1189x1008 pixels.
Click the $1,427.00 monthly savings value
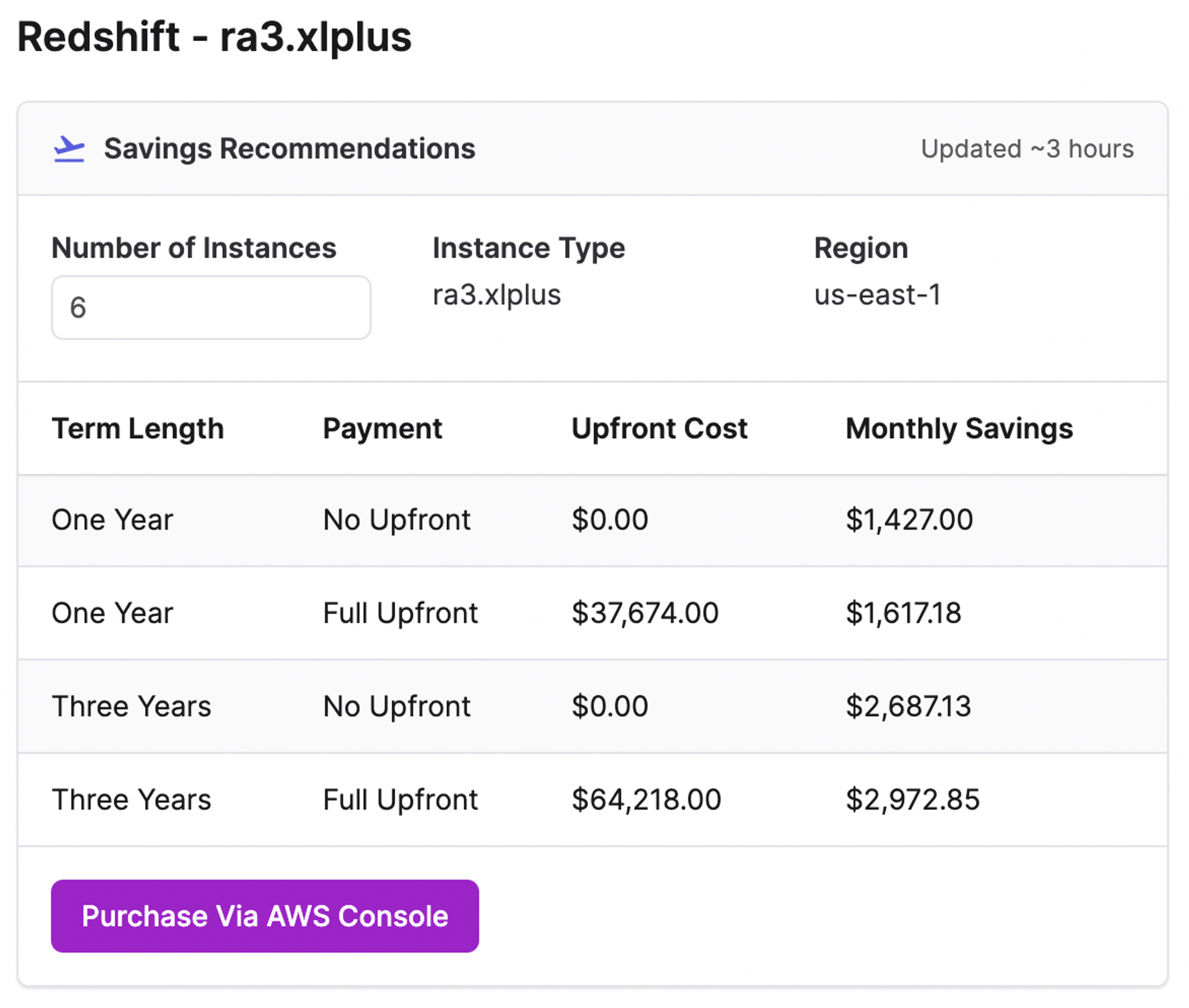click(910, 520)
